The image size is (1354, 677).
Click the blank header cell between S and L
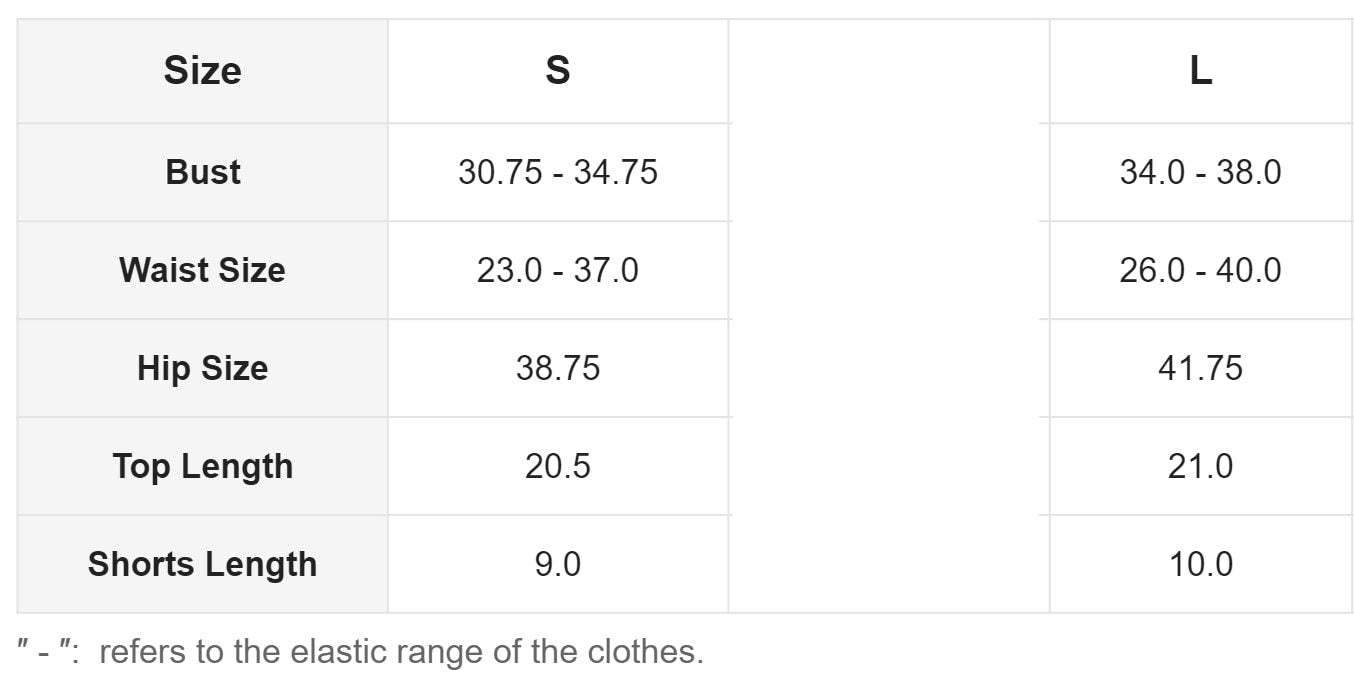pos(888,71)
